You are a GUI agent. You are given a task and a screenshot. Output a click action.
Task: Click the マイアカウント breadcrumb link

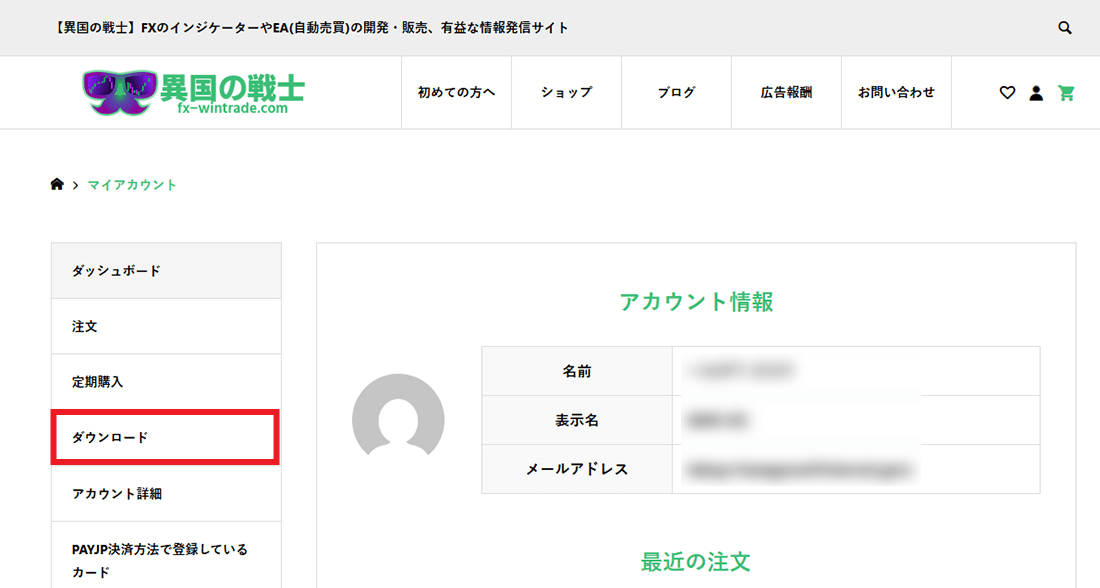coord(132,185)
